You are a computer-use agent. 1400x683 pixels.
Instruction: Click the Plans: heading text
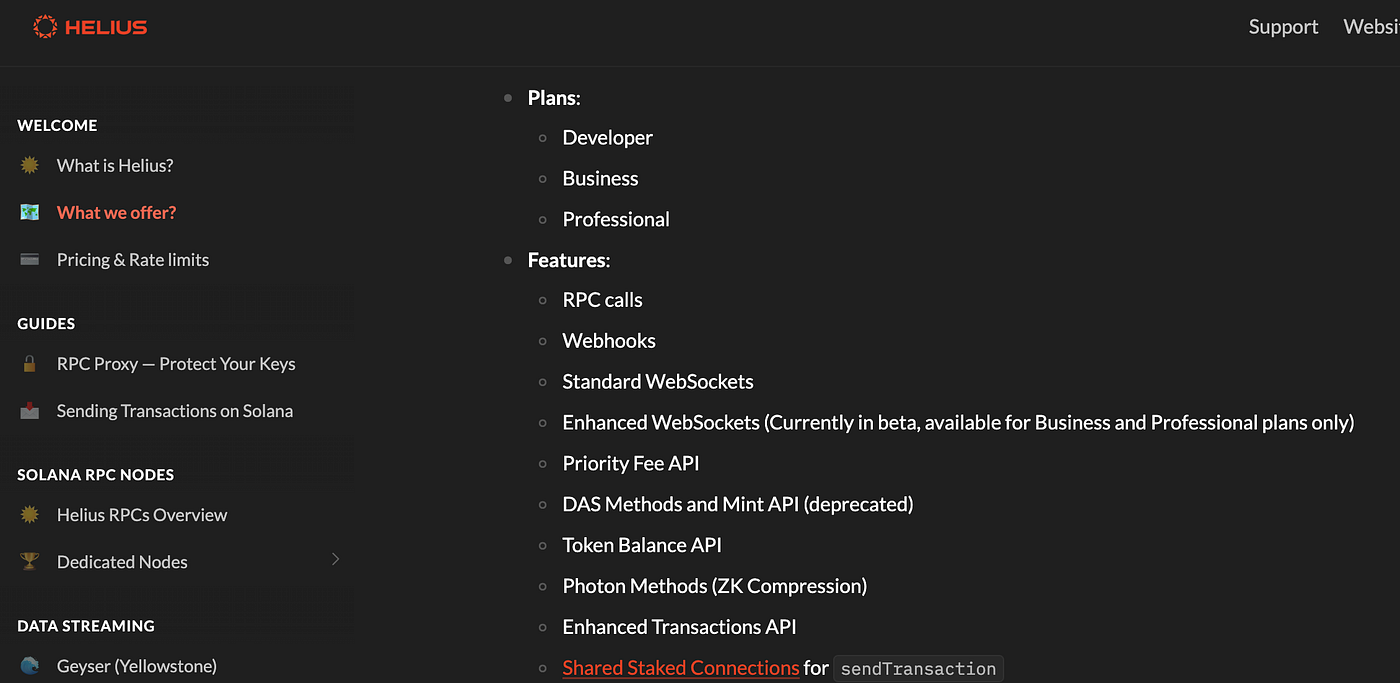554,98
